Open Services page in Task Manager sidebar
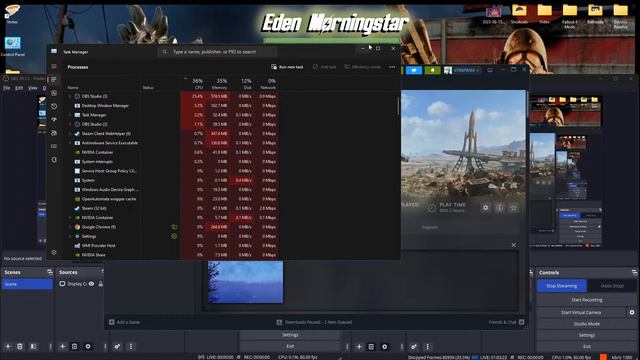 point(54,160)
